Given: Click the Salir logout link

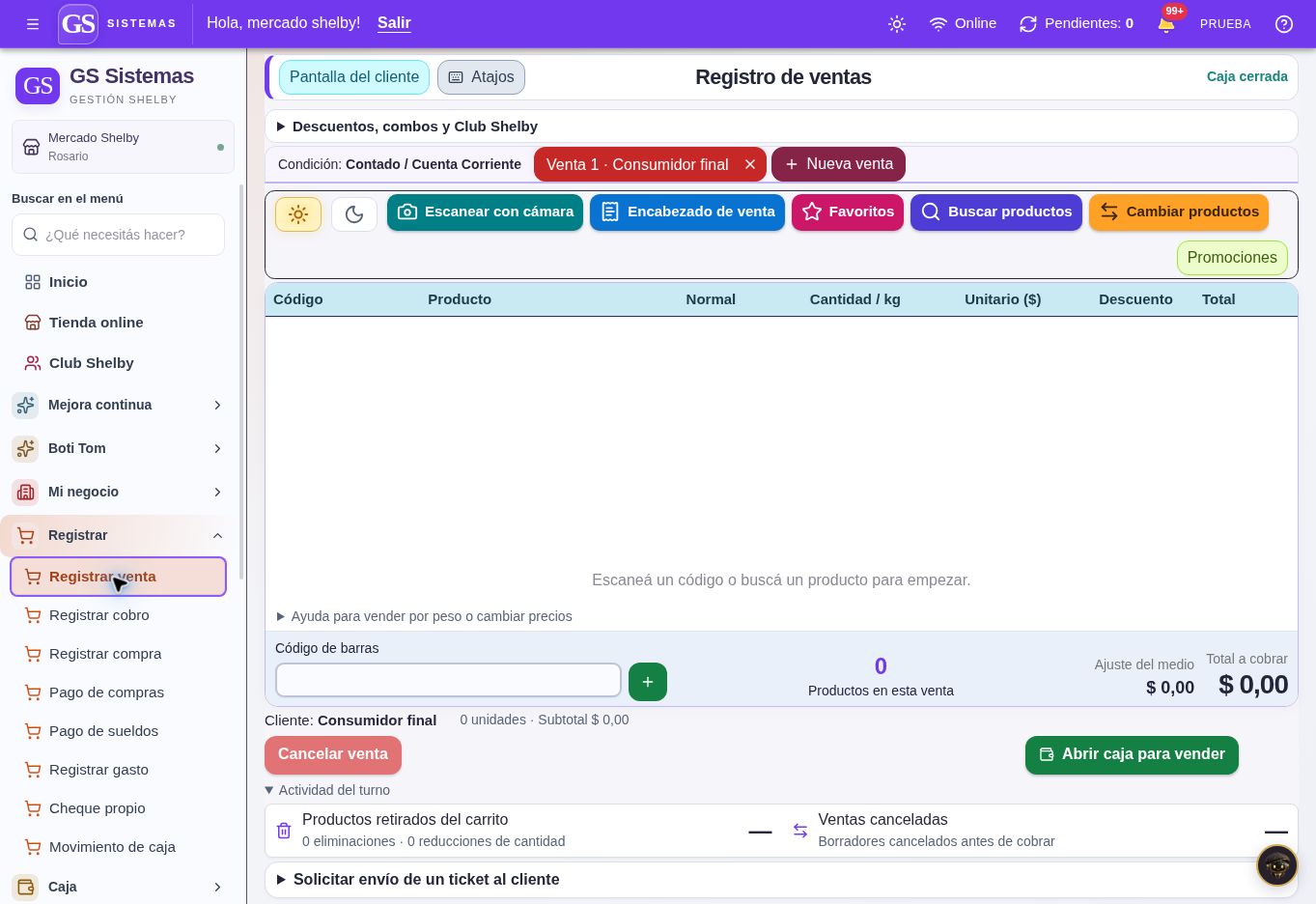Looking at the screenshot, I should pyautogui.click(x=394, y=23).
